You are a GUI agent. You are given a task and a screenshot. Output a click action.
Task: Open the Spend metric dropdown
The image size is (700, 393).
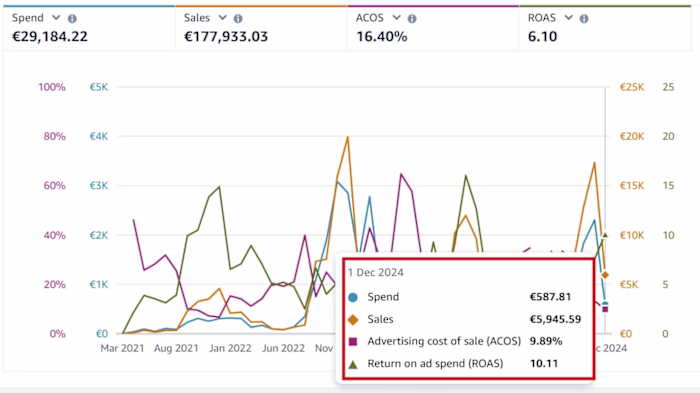pyautogui.click(x=56, y=18)
